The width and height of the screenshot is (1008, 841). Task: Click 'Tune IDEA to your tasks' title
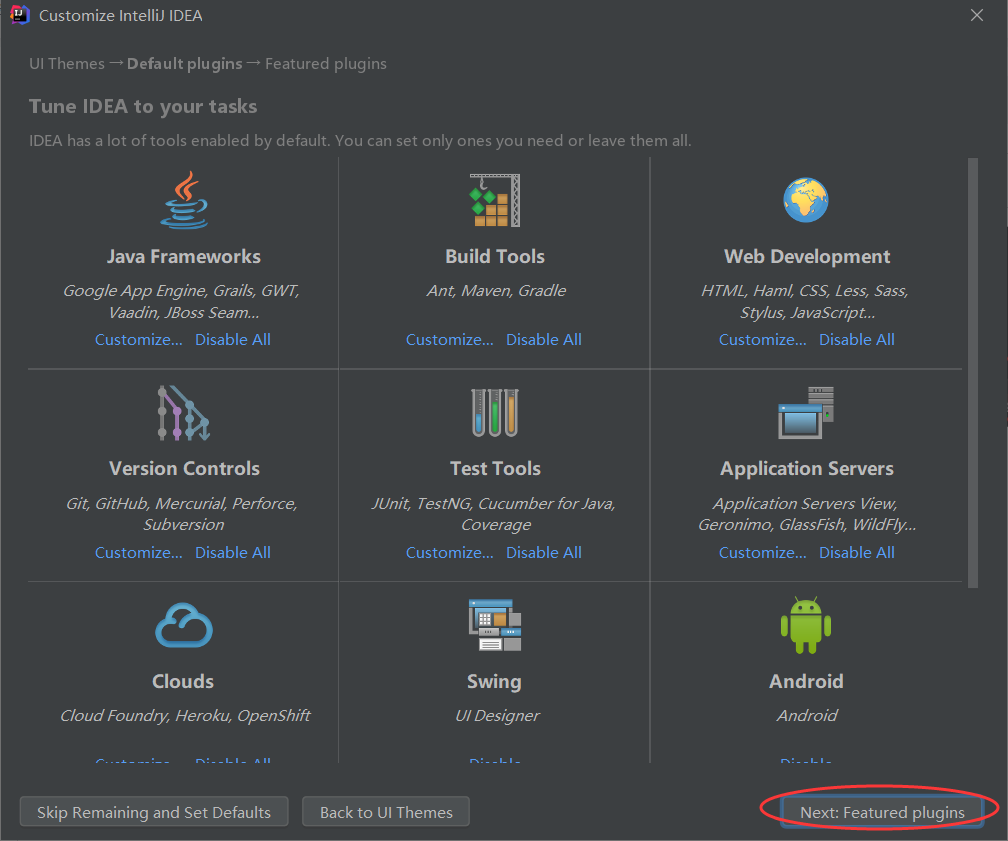[x=143, y=106]
